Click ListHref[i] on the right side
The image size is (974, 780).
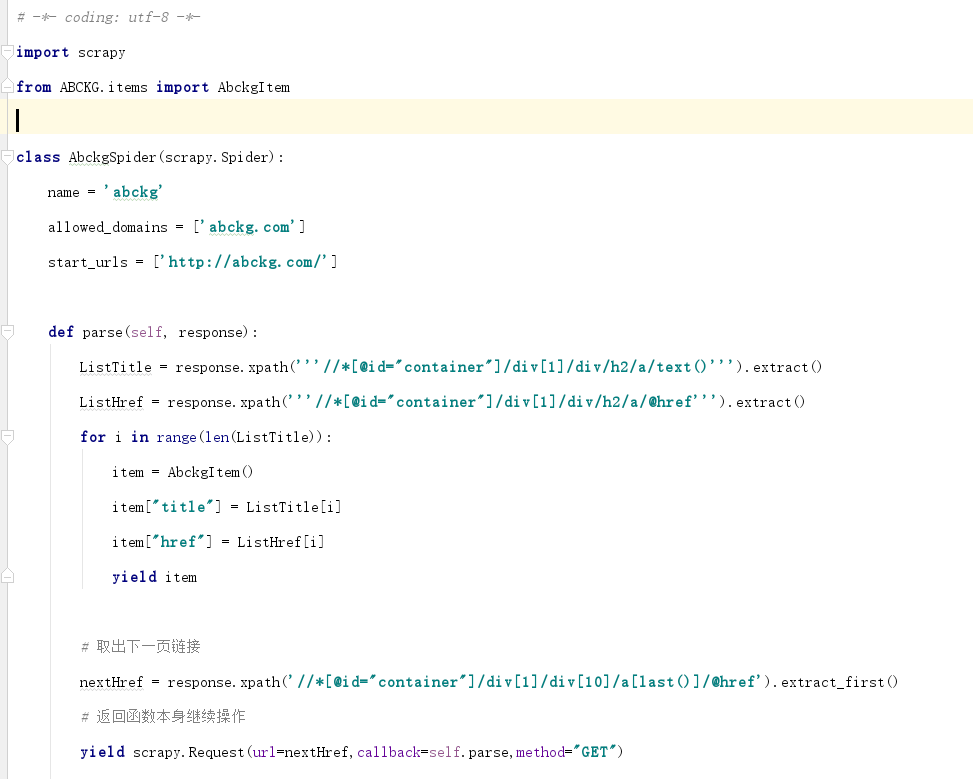tap(281, 542)
